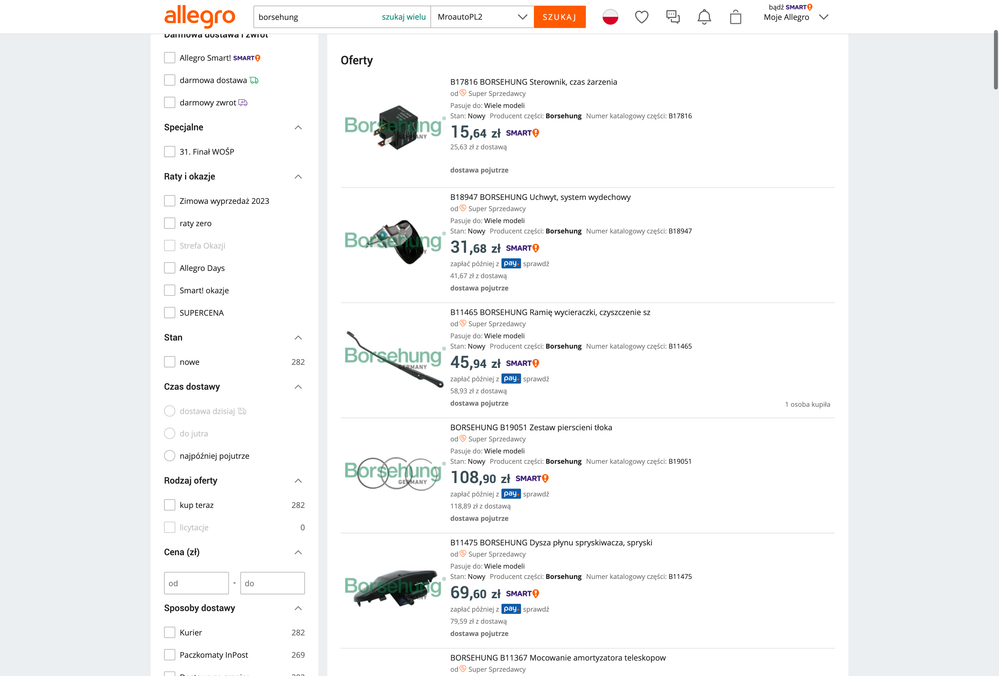Viewport: 999px width, 676px height.
Task: Open messages chat icon
Action: [x=673, y=17]
